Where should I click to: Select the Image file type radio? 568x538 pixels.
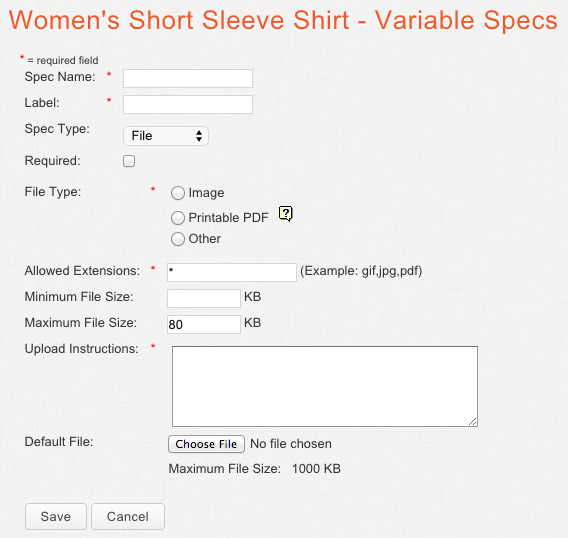coord(178,193)
